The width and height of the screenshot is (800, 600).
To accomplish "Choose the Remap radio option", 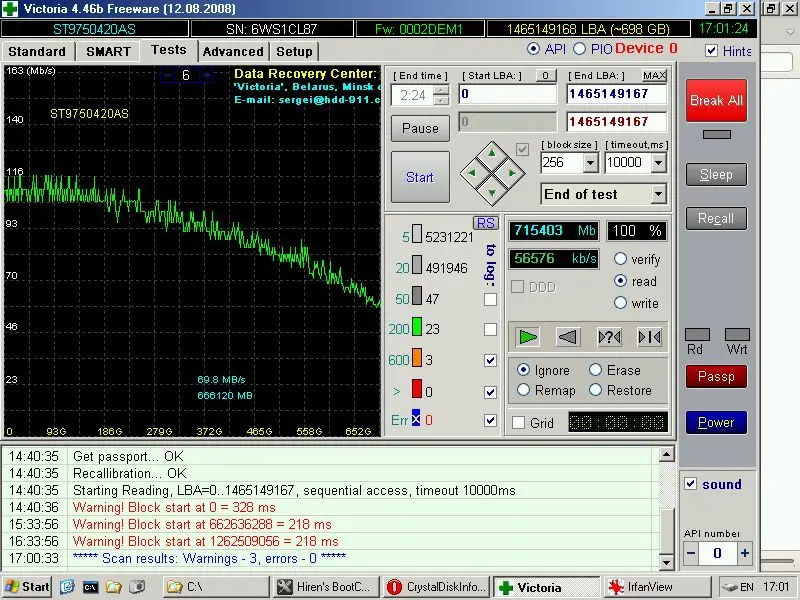I will tap(523, 391).
